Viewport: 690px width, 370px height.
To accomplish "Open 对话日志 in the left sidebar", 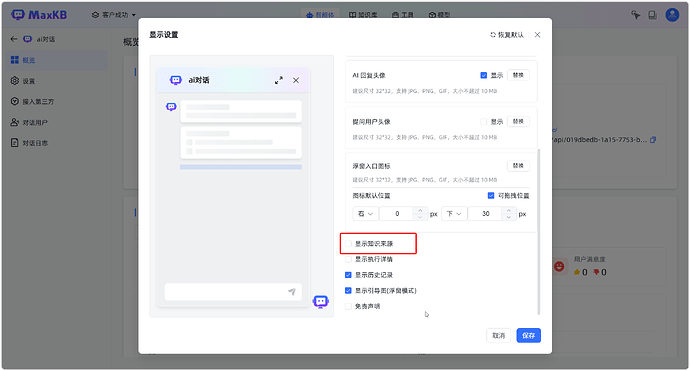I will click(57, 143).
